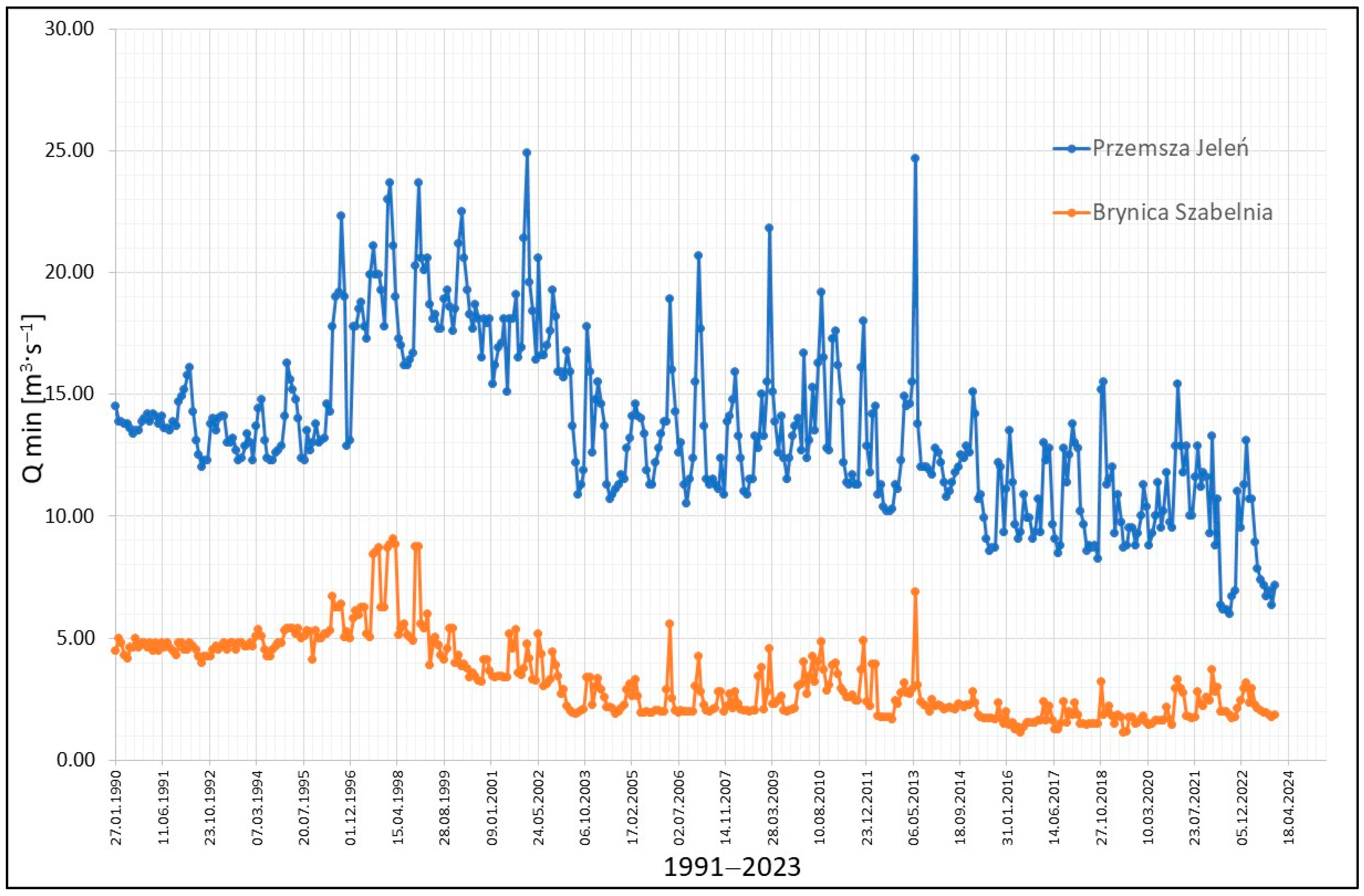Click the 18.04.2024 date label
The image size is (1364, 896).
click(x=1288, y=807)
